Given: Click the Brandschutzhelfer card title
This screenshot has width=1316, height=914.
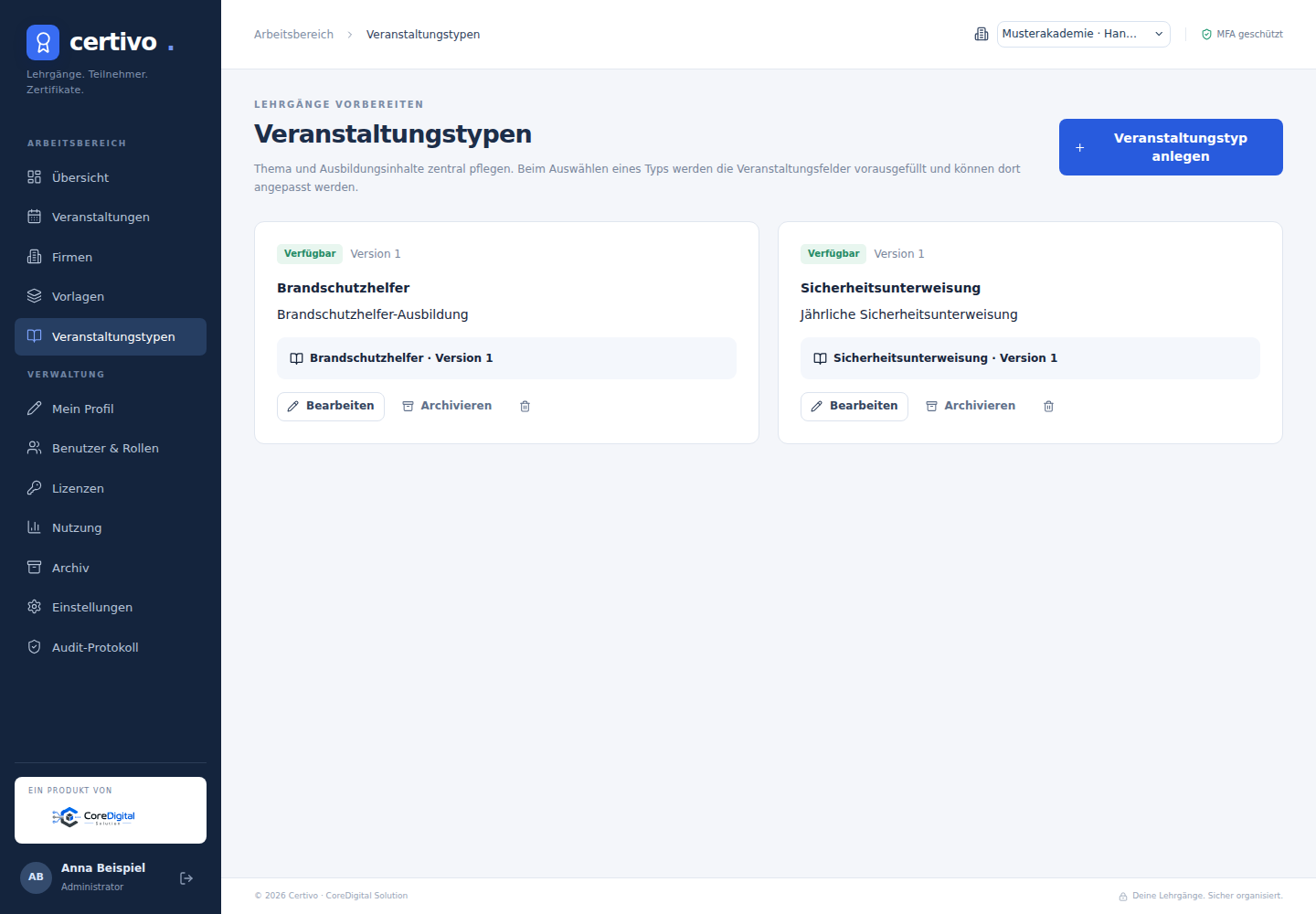Looking at the screenshot, I should (x=344, y=288).
